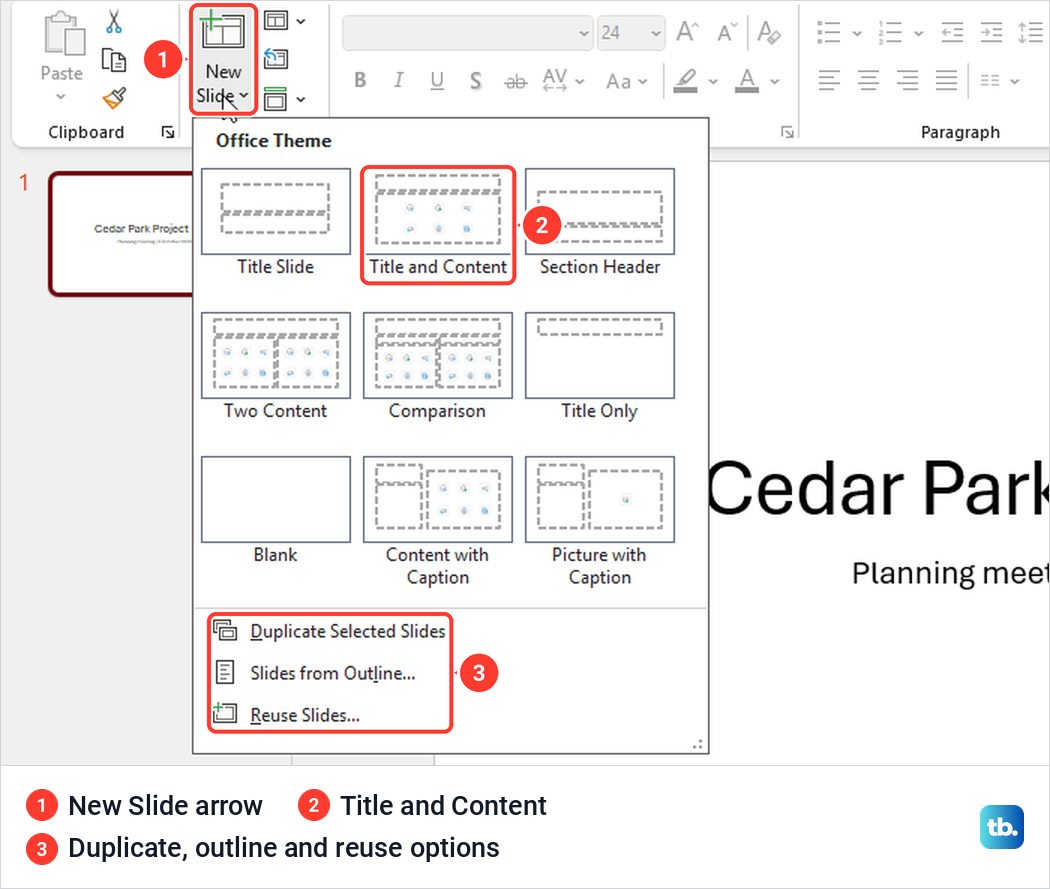Click the Cut scissors icon

click(114, 21)
